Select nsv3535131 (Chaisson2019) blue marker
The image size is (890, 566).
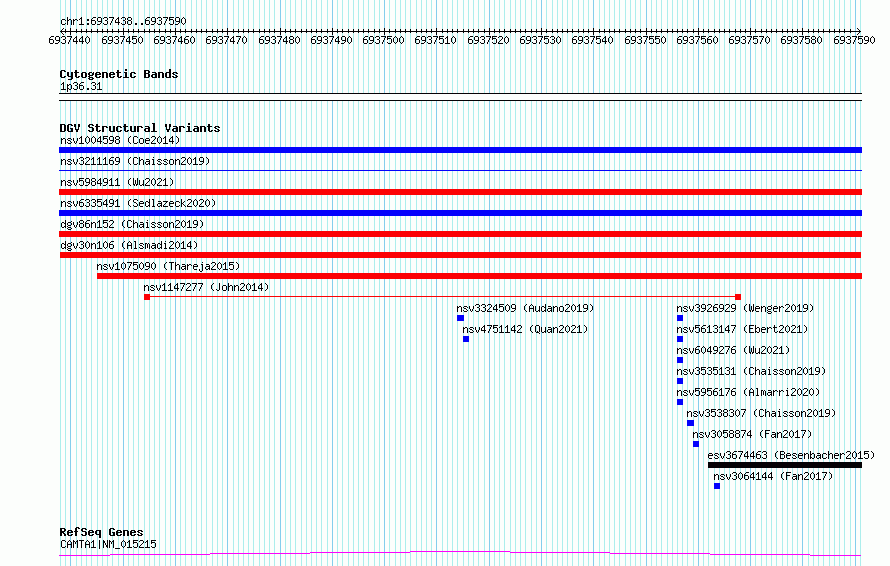680,381
